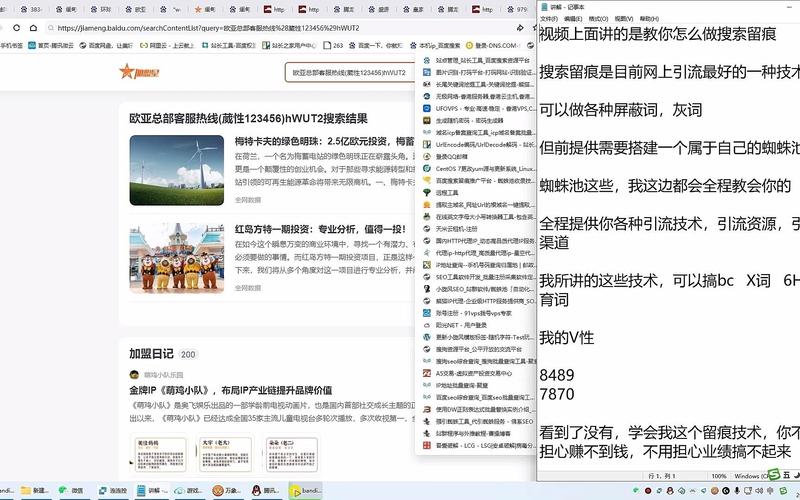The image size is (800, 500).
Task: Click the 萌鸡小队乐园 author avatar
Action: coord(134,374)
